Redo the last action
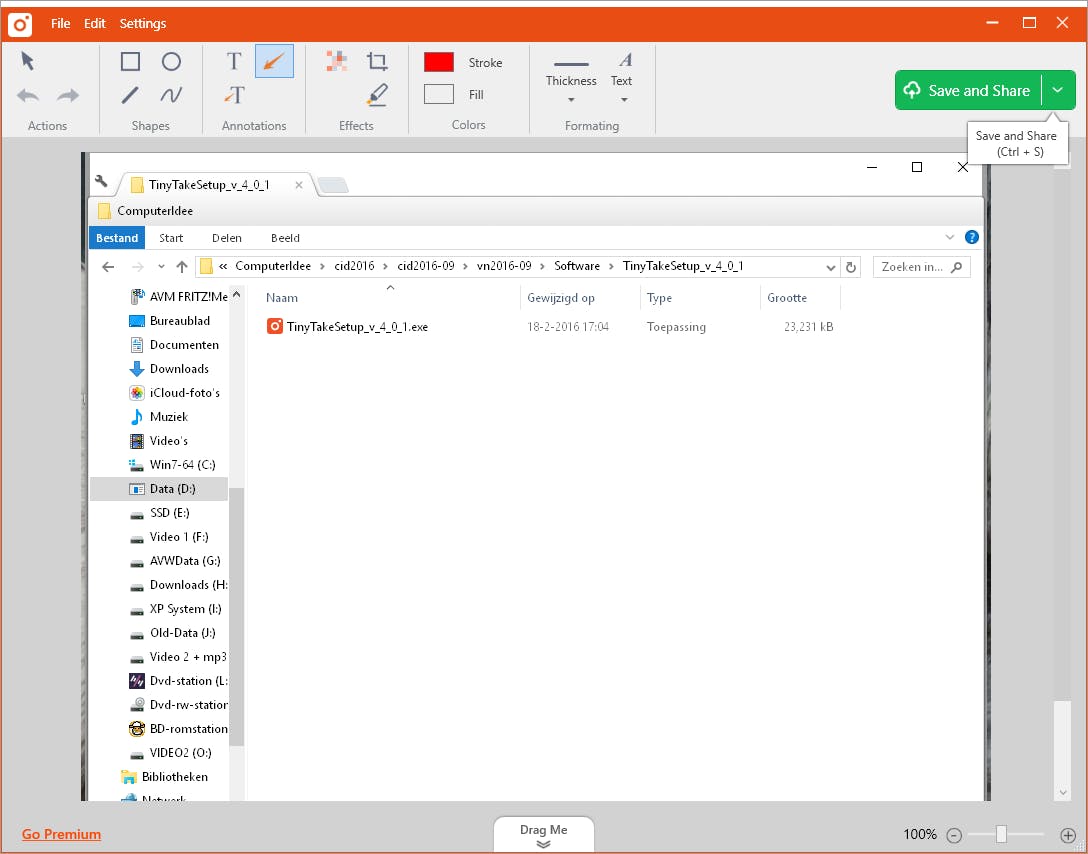The height and width of the screenshot is (854, 1088). [67, 95]
